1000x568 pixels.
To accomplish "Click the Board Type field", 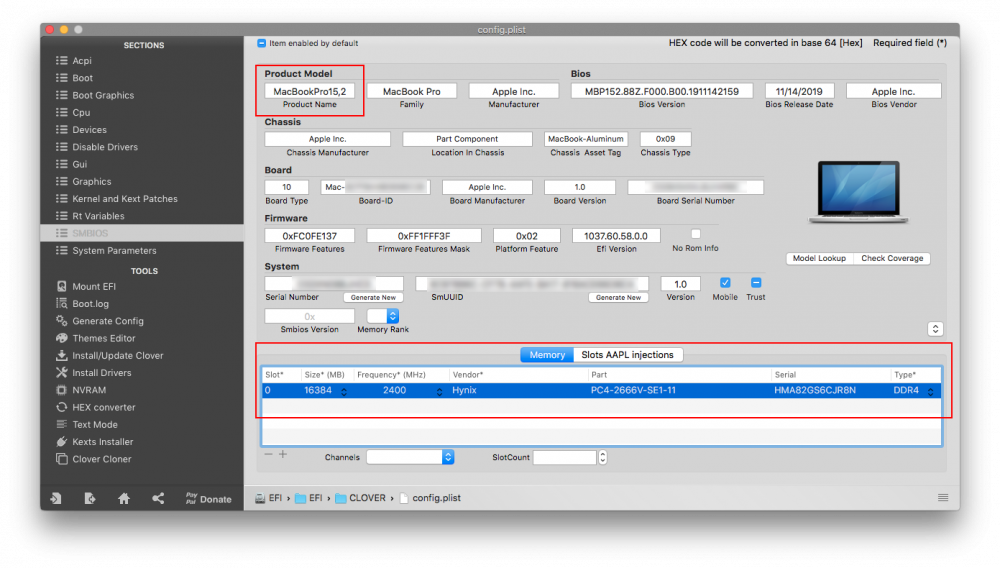I will tap(286, 187).
